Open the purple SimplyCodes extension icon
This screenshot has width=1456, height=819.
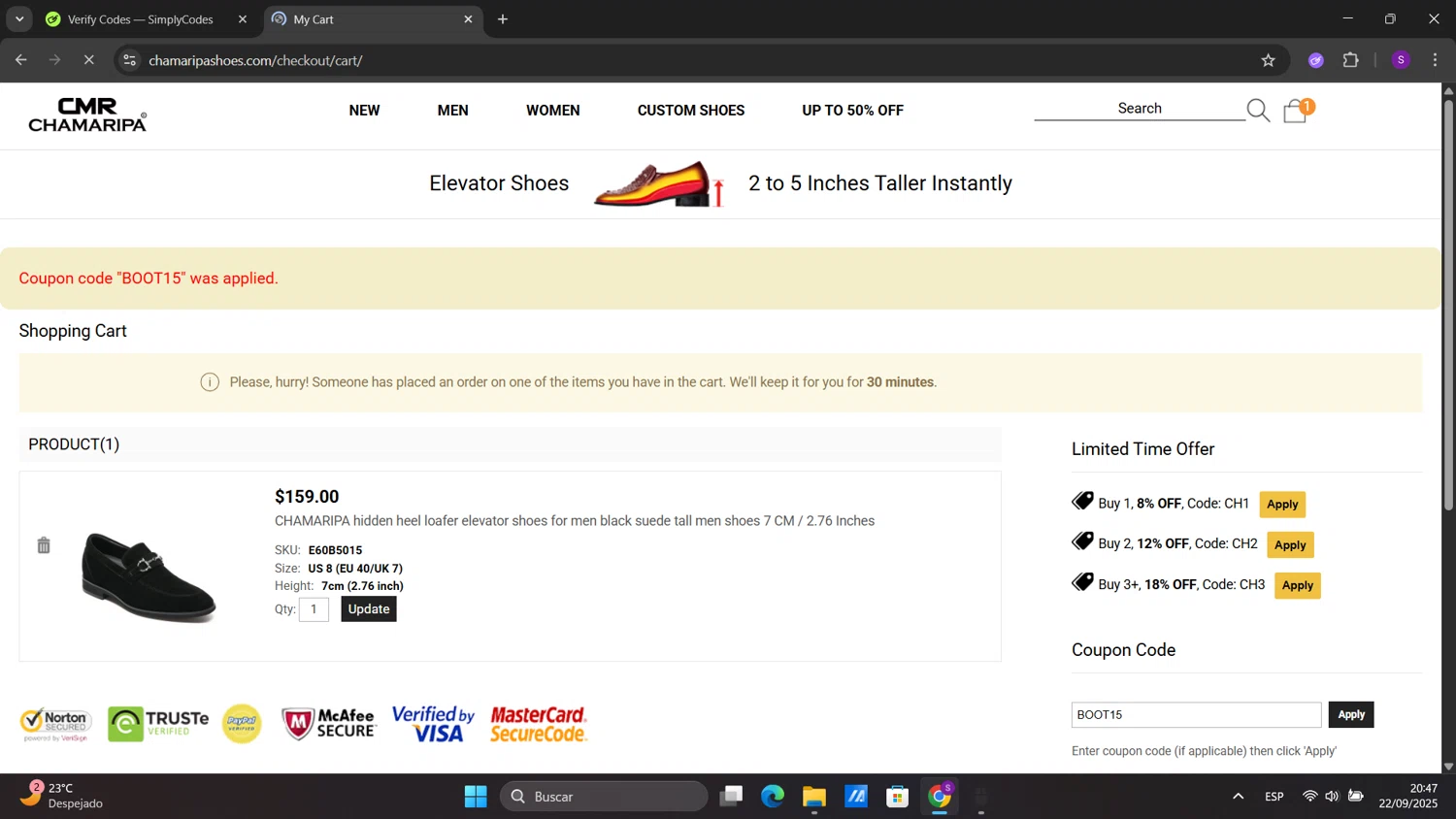(x=1316, y=60)
